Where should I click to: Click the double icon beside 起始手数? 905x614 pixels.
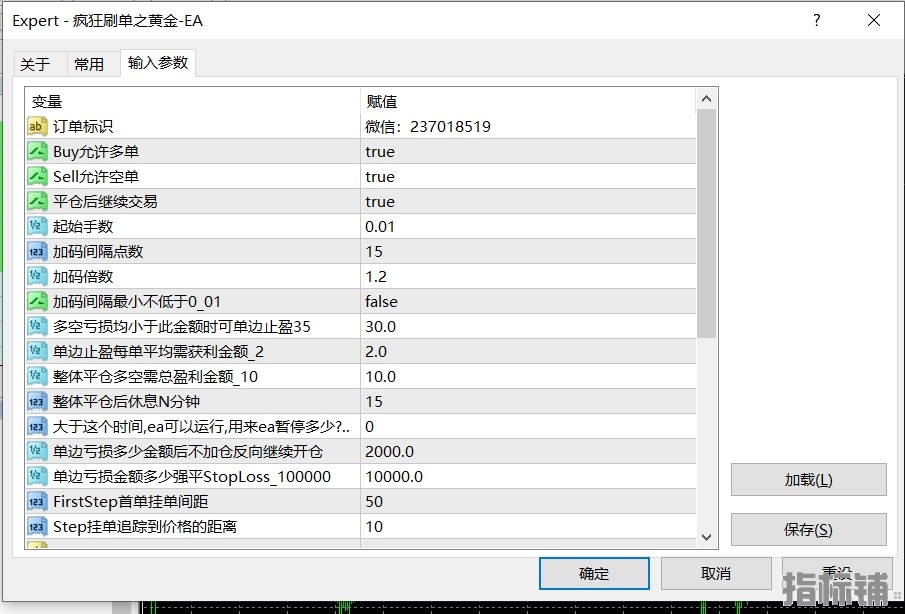point(37,226)
